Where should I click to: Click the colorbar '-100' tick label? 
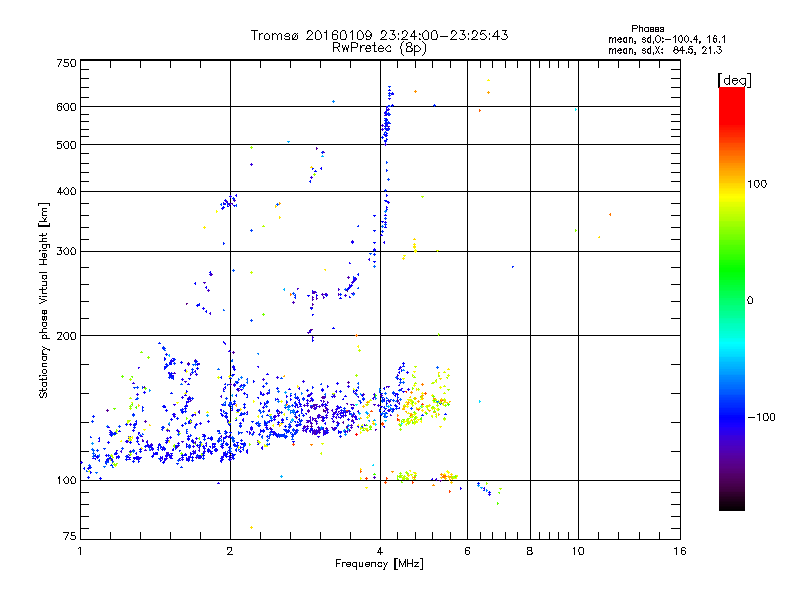[x=761, y=417]
